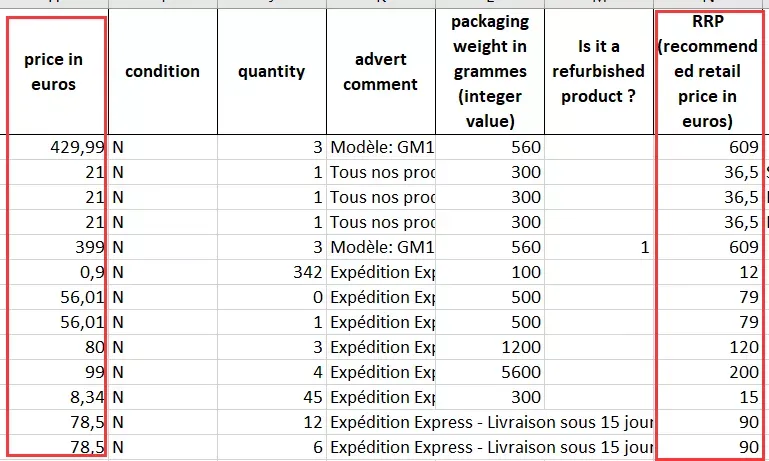Image resolution: width=769 pixels, height=461 pixels.
Task: Select the RRP cell showing 120
Action: 708,347
